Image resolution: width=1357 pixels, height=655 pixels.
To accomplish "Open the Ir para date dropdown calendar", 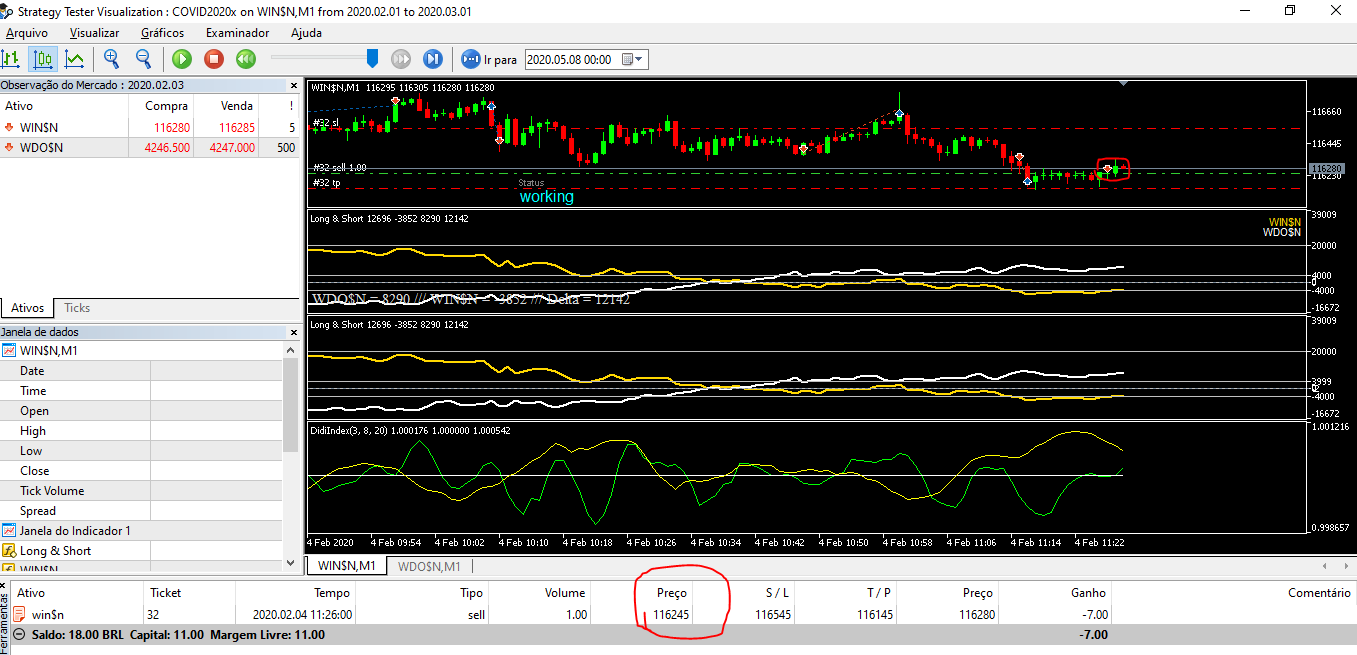I will (634, 59).
